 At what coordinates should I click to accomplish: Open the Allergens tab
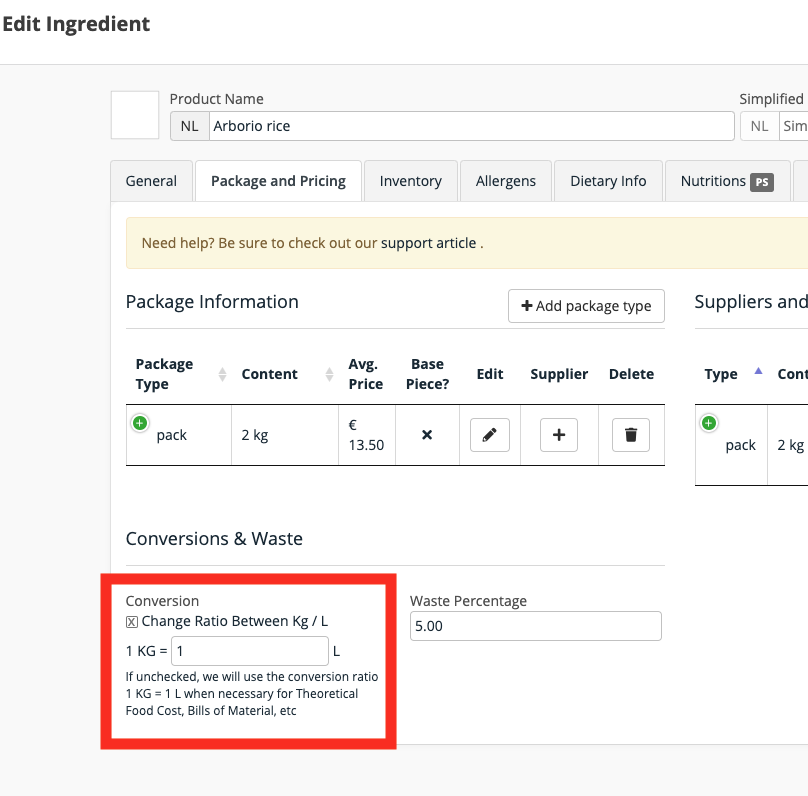click(x=505, y=181)
